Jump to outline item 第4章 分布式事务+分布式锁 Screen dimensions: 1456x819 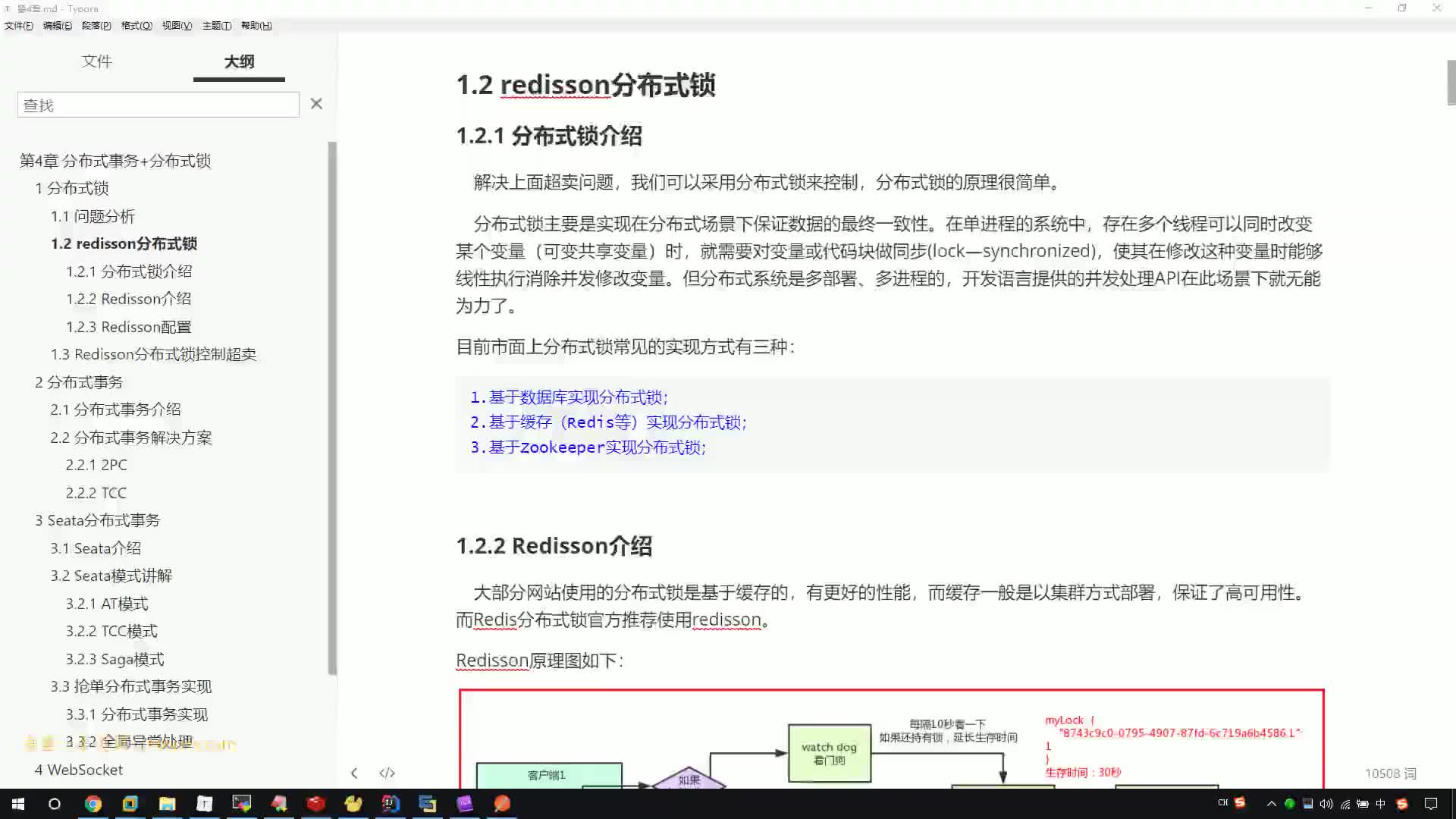[115, 161]
